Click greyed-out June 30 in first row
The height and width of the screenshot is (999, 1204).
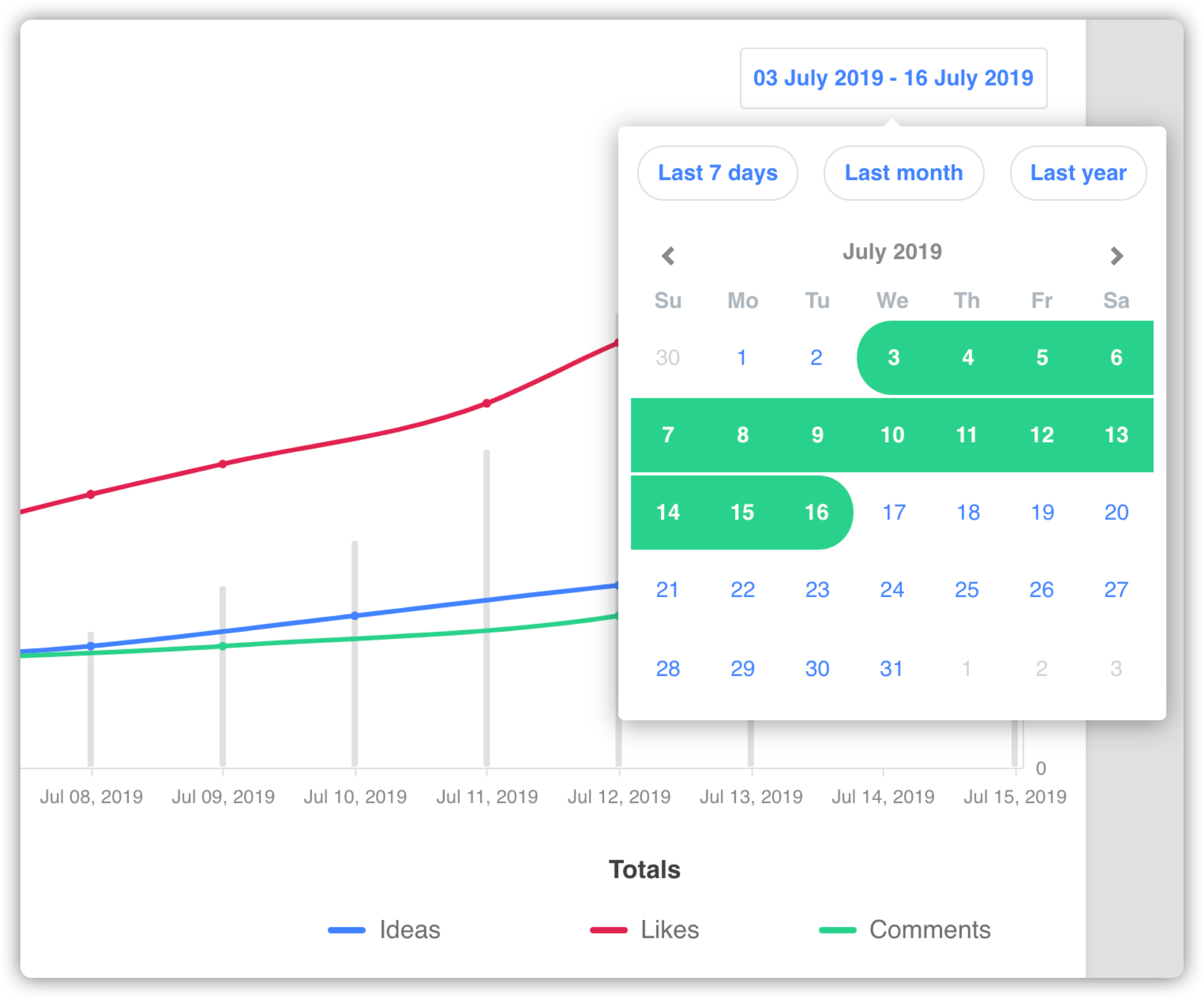668,358
